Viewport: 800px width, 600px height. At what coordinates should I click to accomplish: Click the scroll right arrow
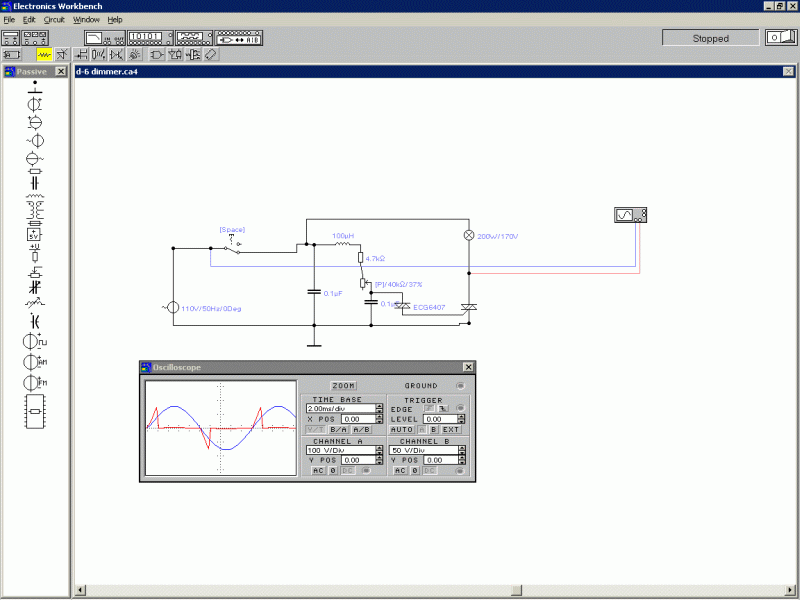(x=790, y=590)
